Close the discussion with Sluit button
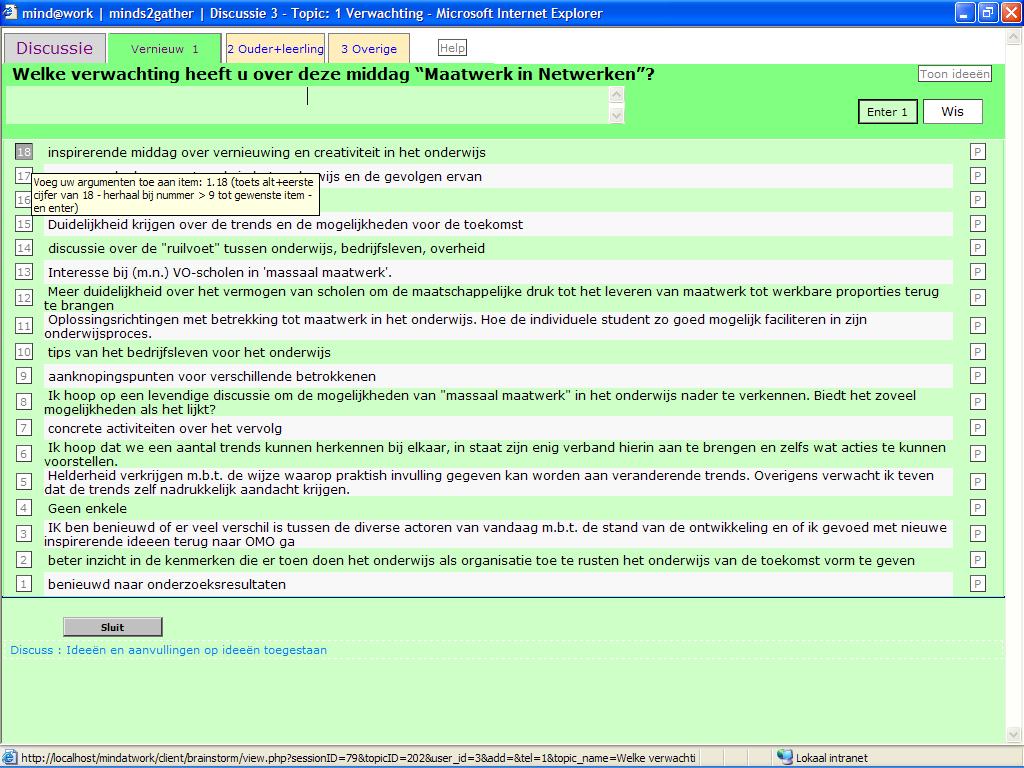Viewport: 1024px width, 768px height. 112,627
